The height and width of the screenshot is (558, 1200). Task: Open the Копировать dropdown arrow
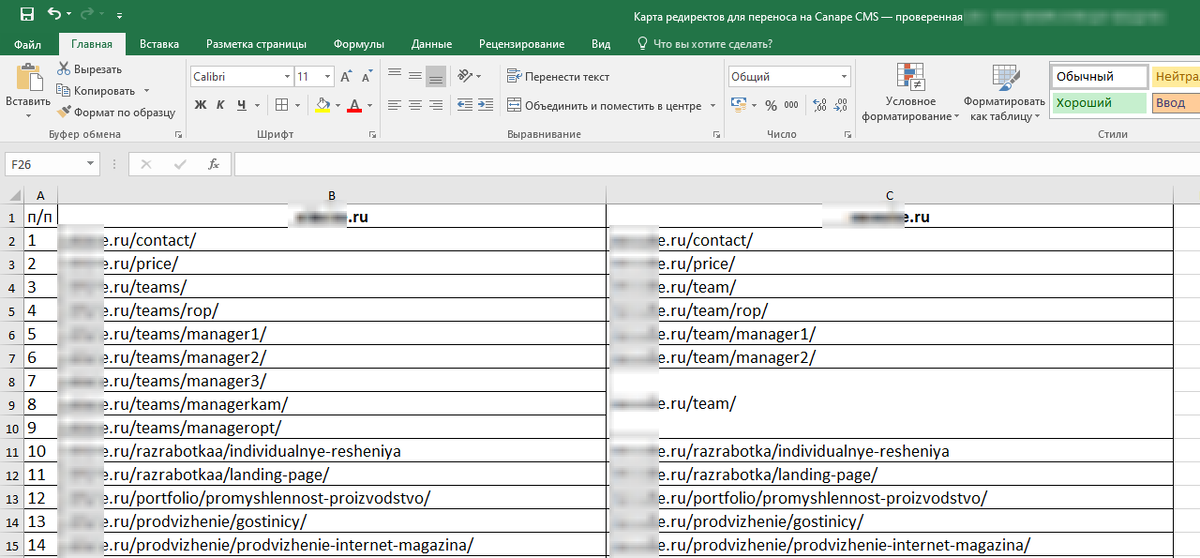click(146, 91)
